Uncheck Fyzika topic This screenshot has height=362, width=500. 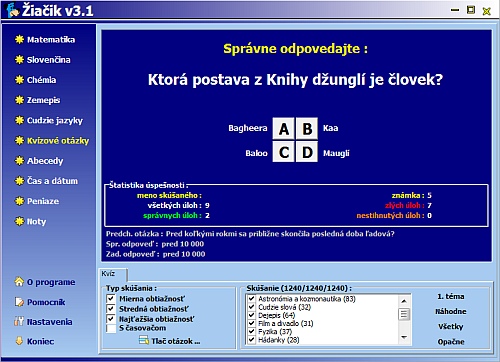coord(252,331)
